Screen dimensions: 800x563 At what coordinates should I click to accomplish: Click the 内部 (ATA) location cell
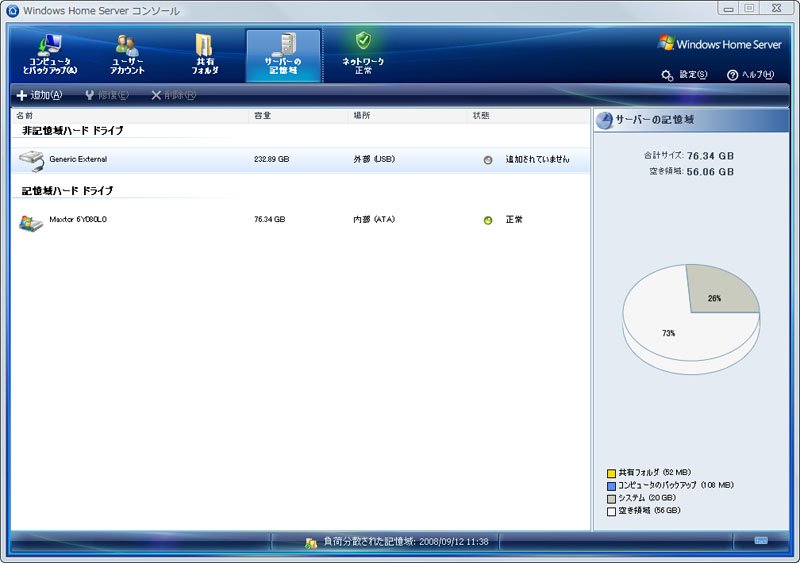point(374,219)
